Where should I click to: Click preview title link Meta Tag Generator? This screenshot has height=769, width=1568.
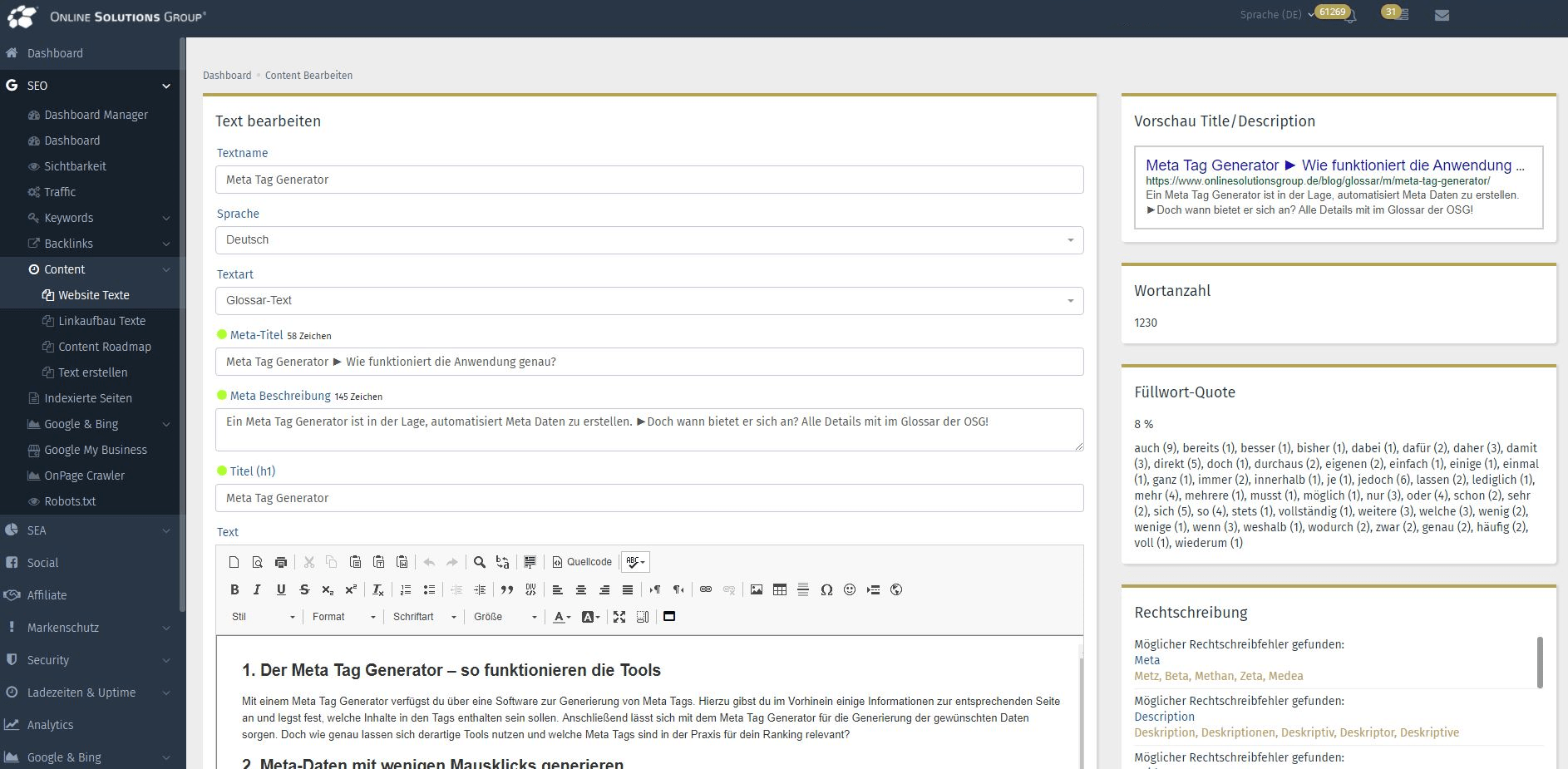[x=1335, y=165]
